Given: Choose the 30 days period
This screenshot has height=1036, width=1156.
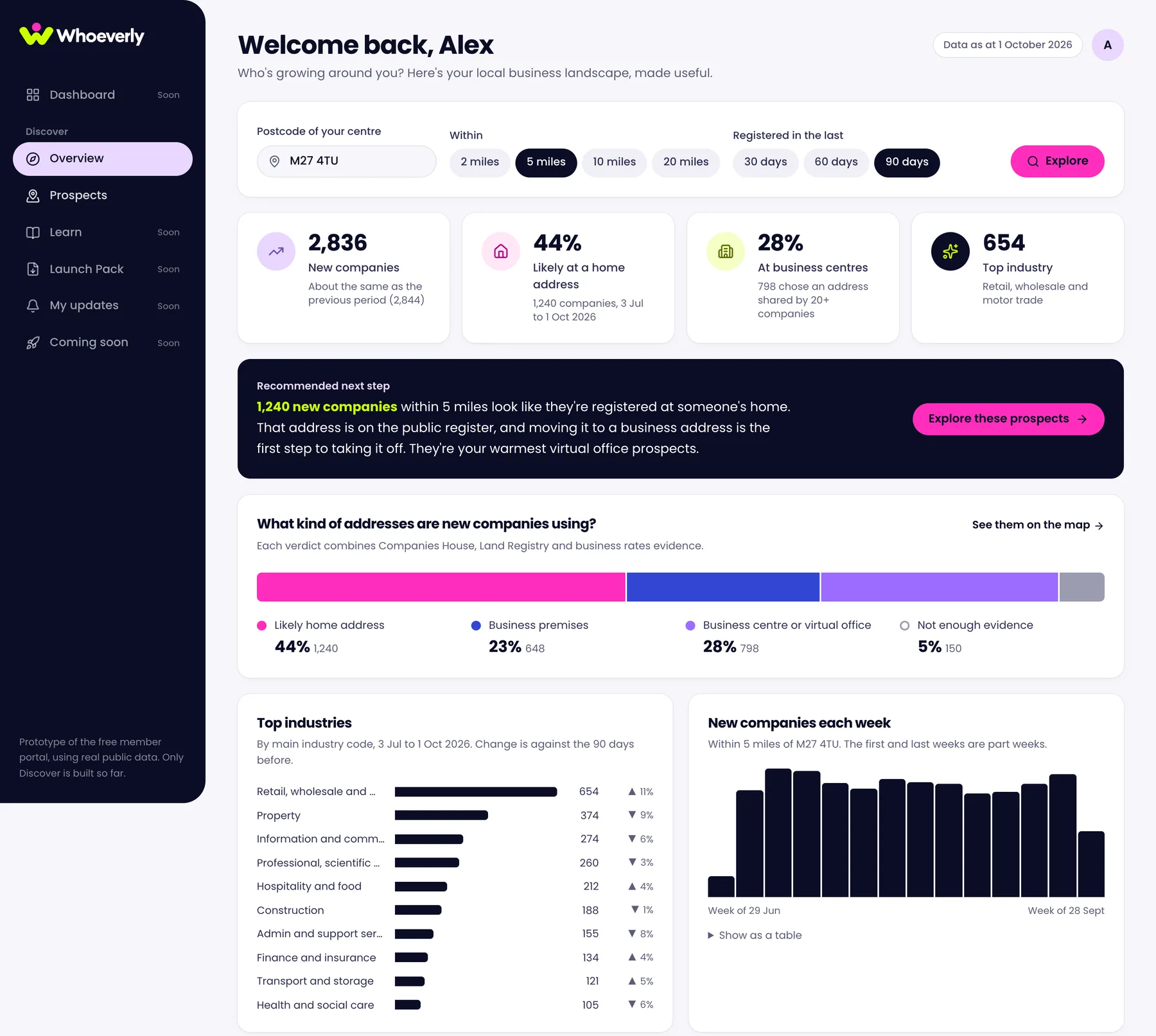Looking at the screenshot, I should [x=766, y=162].
